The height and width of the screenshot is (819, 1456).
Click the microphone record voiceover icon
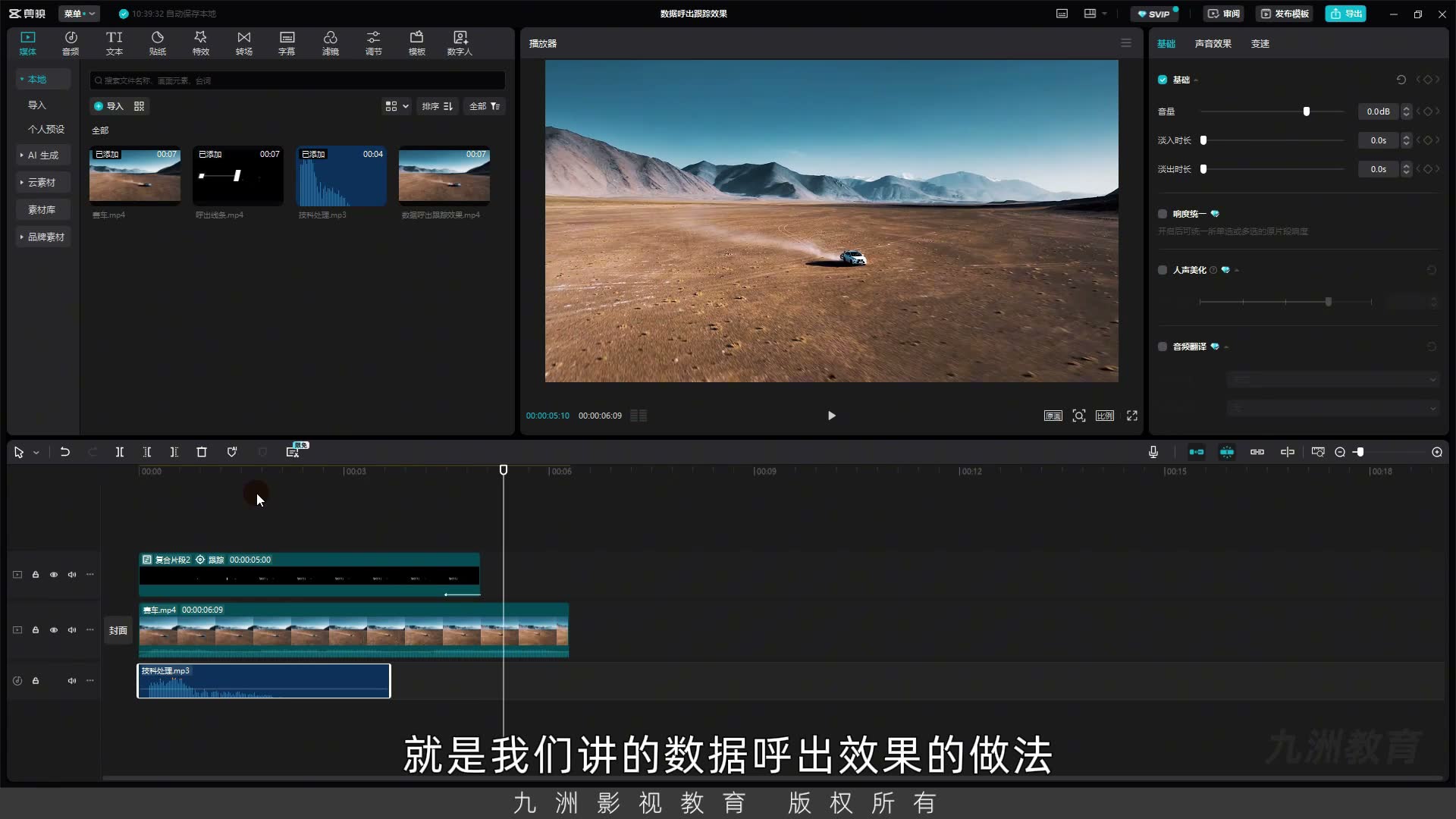(1153, 452)
